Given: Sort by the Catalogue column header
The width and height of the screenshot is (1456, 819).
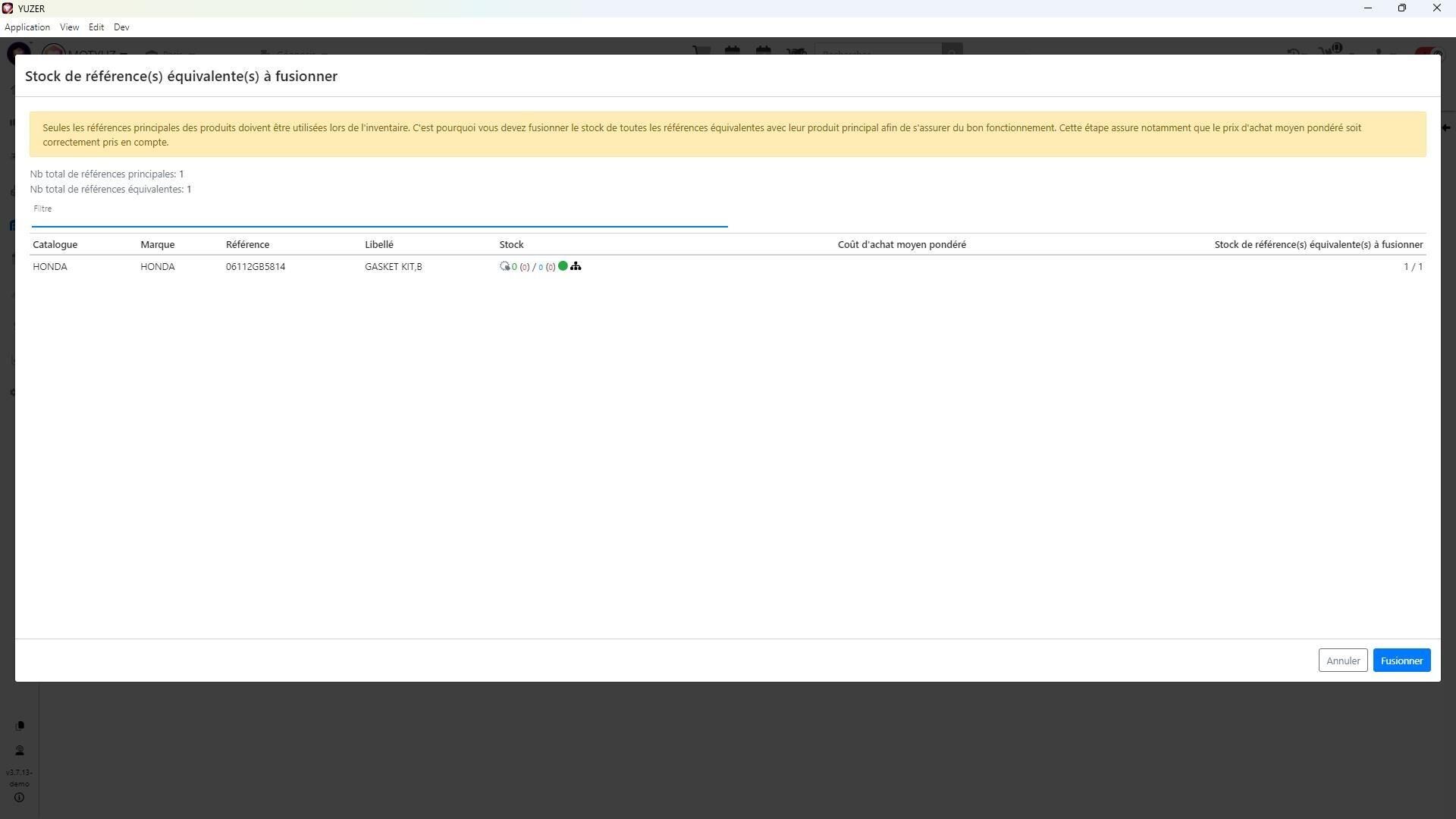Looking at the screenshot, I should coord(55,244).
